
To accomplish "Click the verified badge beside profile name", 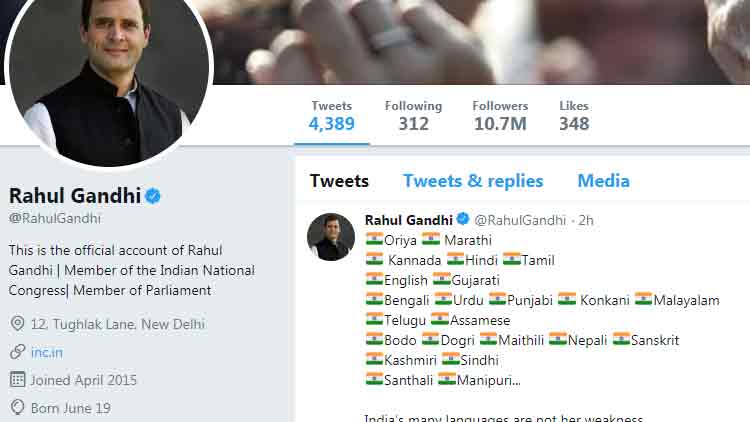I will tap(153, 195).
